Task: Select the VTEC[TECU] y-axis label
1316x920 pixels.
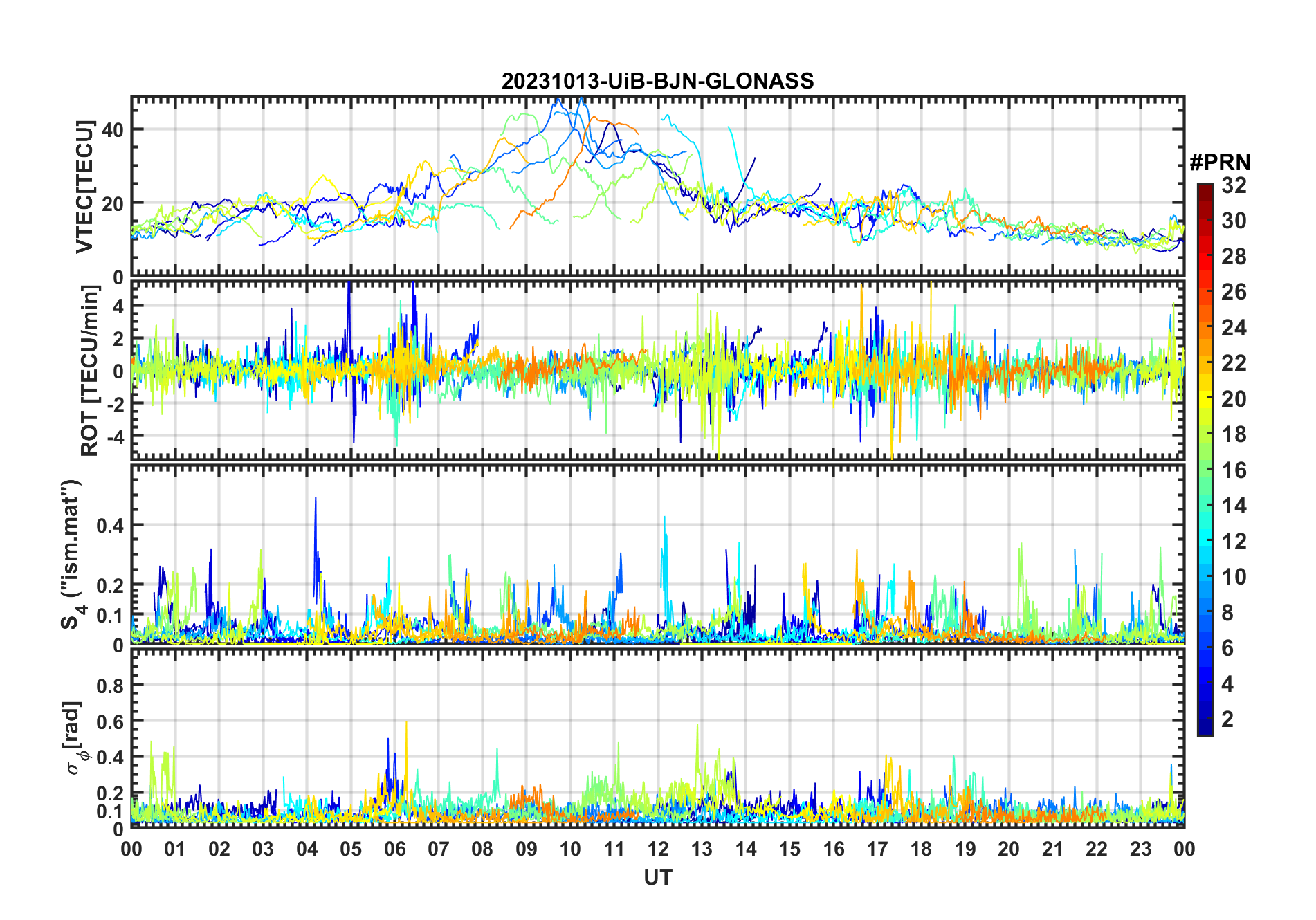Action: (85, 187)
